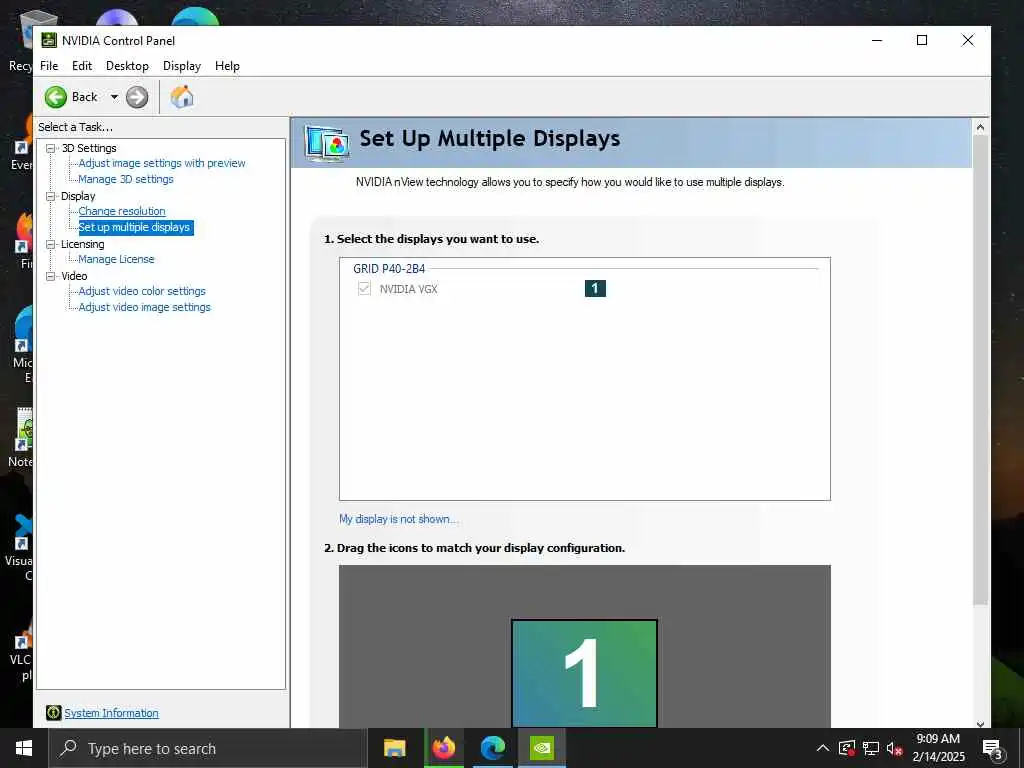Viewport: 1024px width, 768px height.
Task: Open Adjust video image settings
Action: point(145,307)
